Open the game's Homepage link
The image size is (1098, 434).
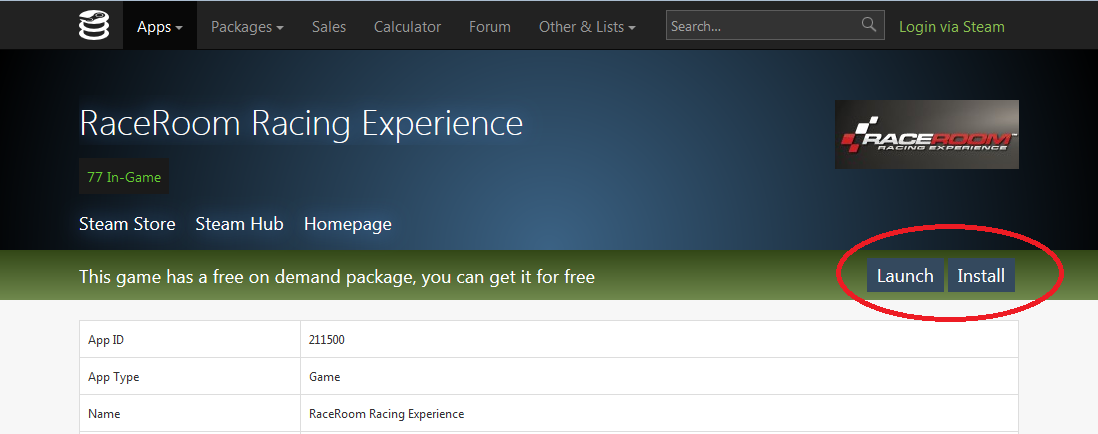(347, 224)
